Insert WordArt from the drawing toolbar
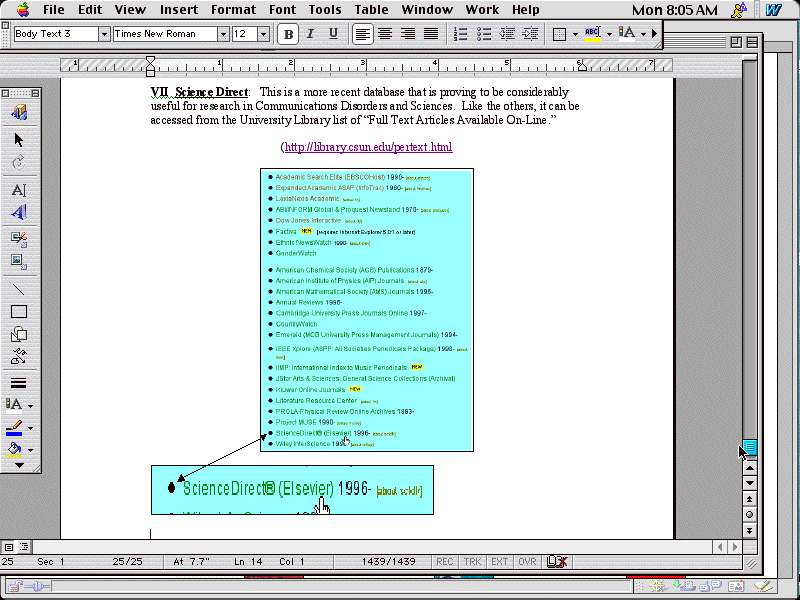The height and width of the screenshot is (600, 800). (19, 212)
